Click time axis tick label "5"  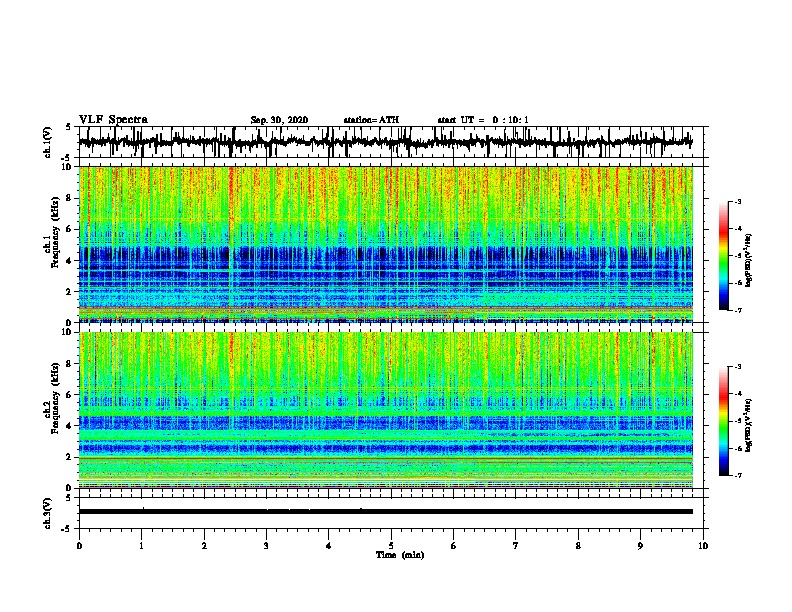click(x=391, y=546)
